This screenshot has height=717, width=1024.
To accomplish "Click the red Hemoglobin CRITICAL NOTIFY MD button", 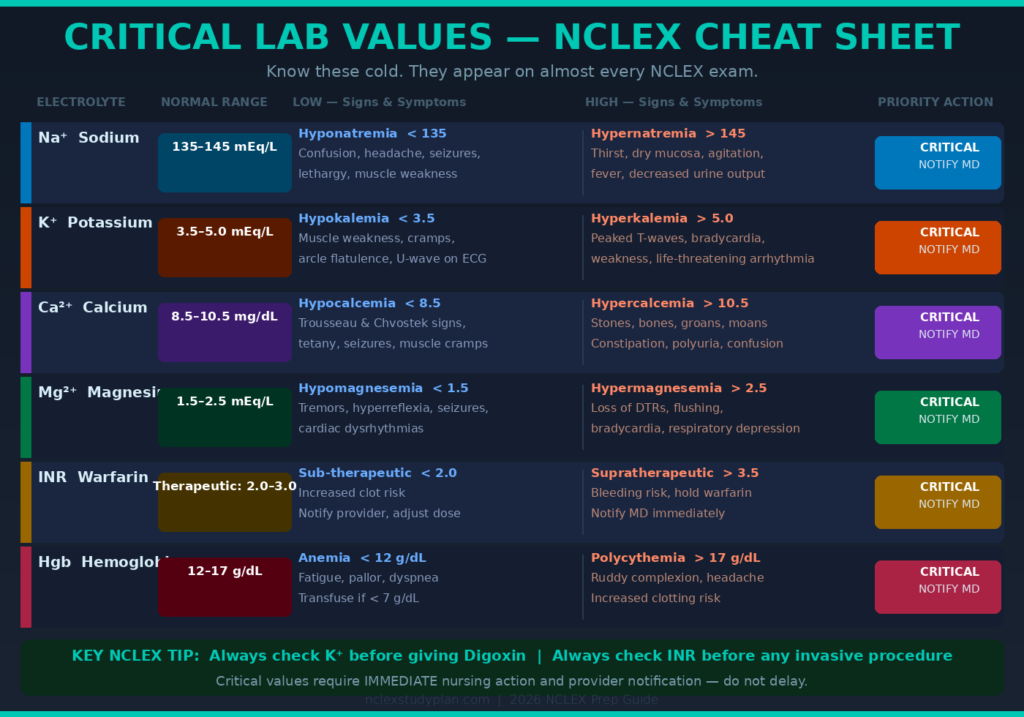I will [x=937, y=587].
